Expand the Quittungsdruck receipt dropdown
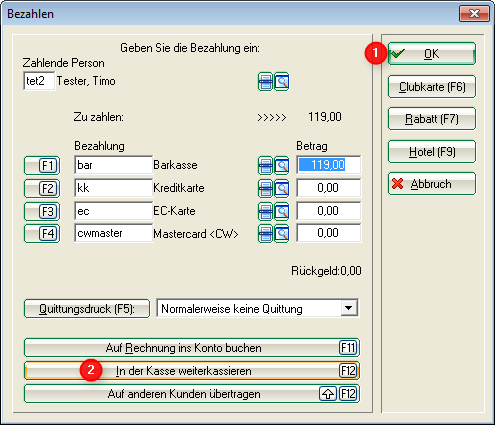 coord(349,308)
